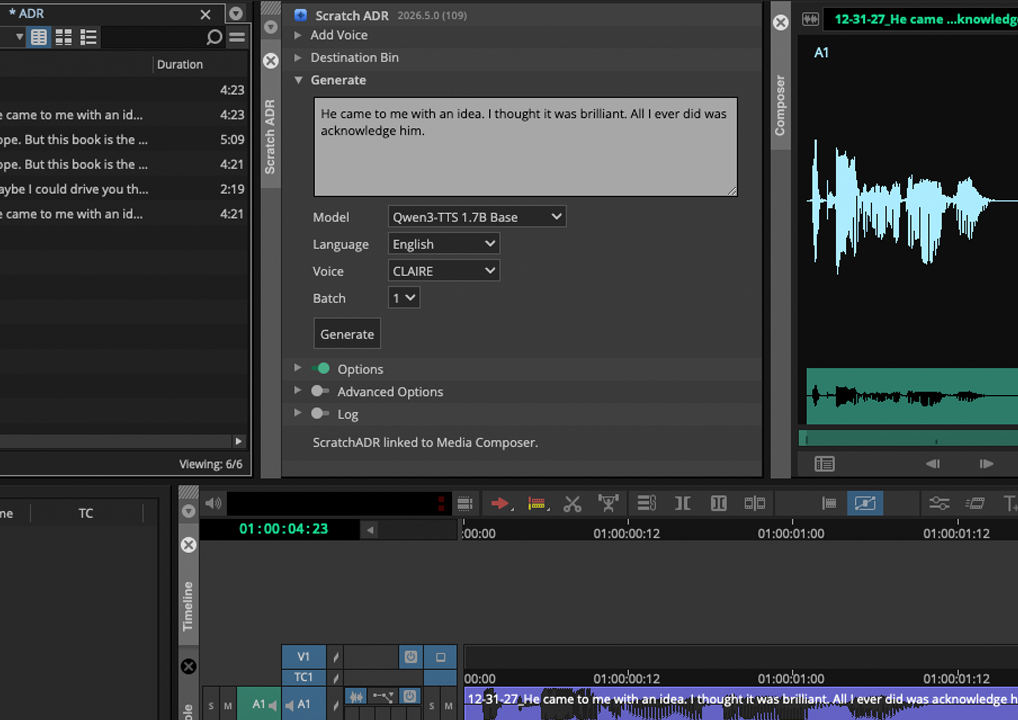
Task: Select the green source A1 track button
Action: tap(258, 704)
